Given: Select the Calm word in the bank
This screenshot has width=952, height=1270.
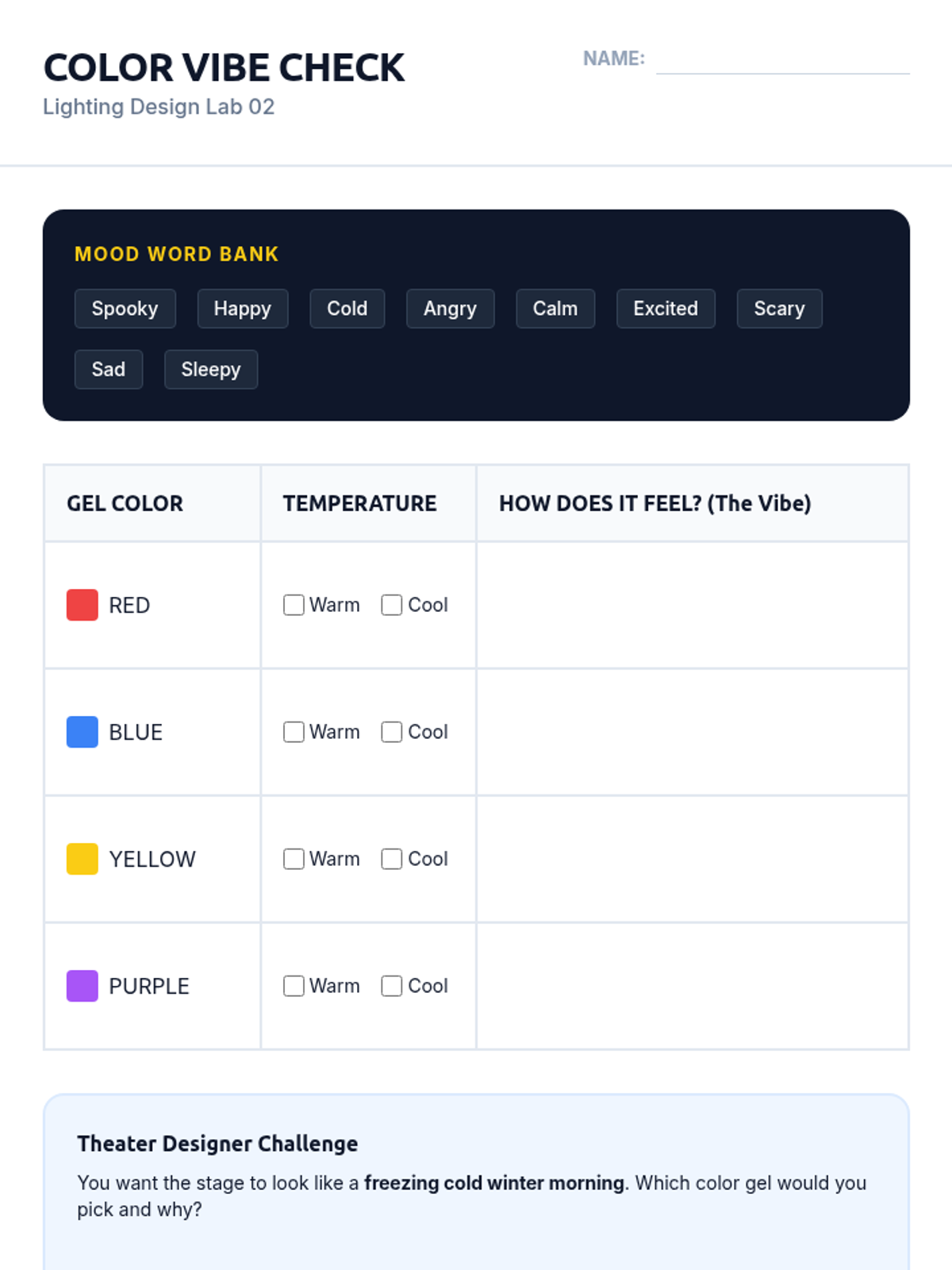Looking at the screenshot, I should [x=555, y=309].
